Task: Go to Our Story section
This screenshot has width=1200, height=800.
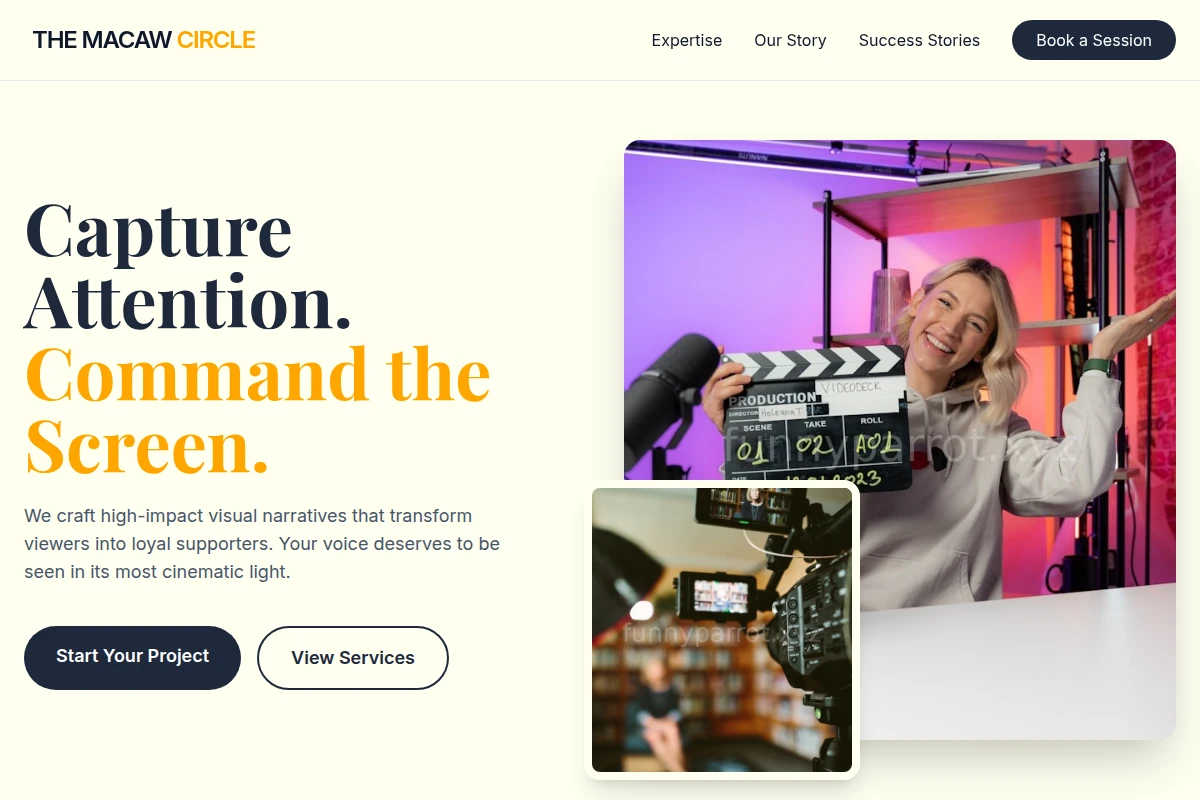Action: coord(790,40)
